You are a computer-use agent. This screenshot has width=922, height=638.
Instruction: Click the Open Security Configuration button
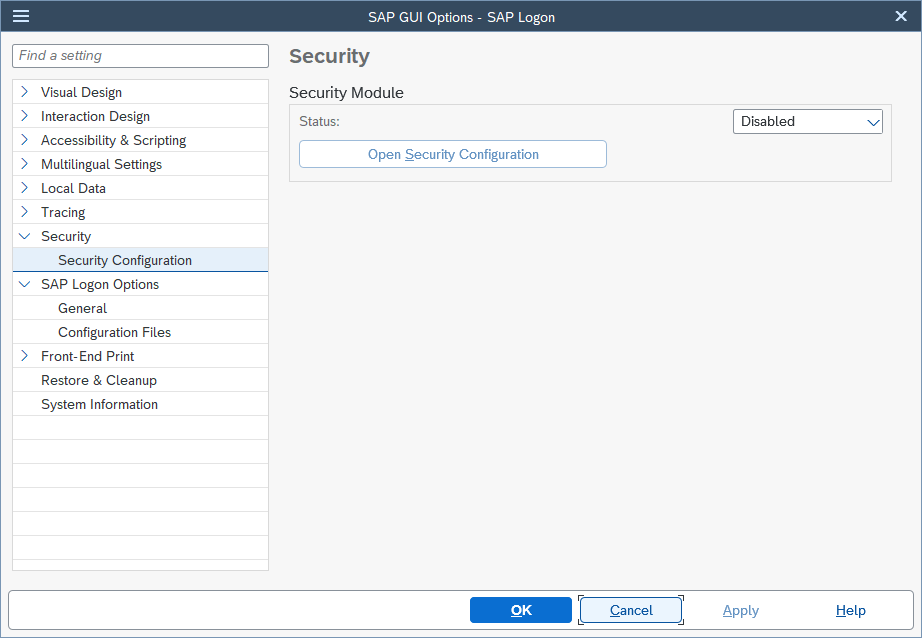453,154
